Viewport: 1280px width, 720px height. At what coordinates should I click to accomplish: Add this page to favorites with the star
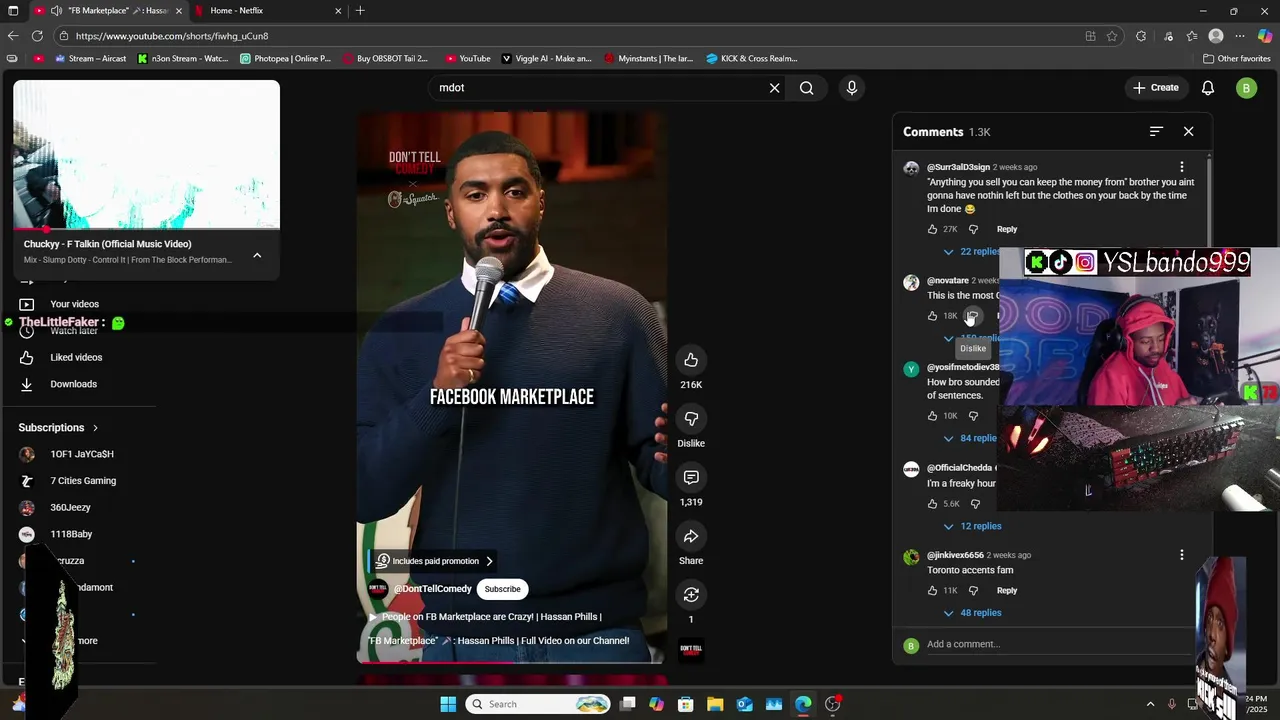(x=1112, y=36)
